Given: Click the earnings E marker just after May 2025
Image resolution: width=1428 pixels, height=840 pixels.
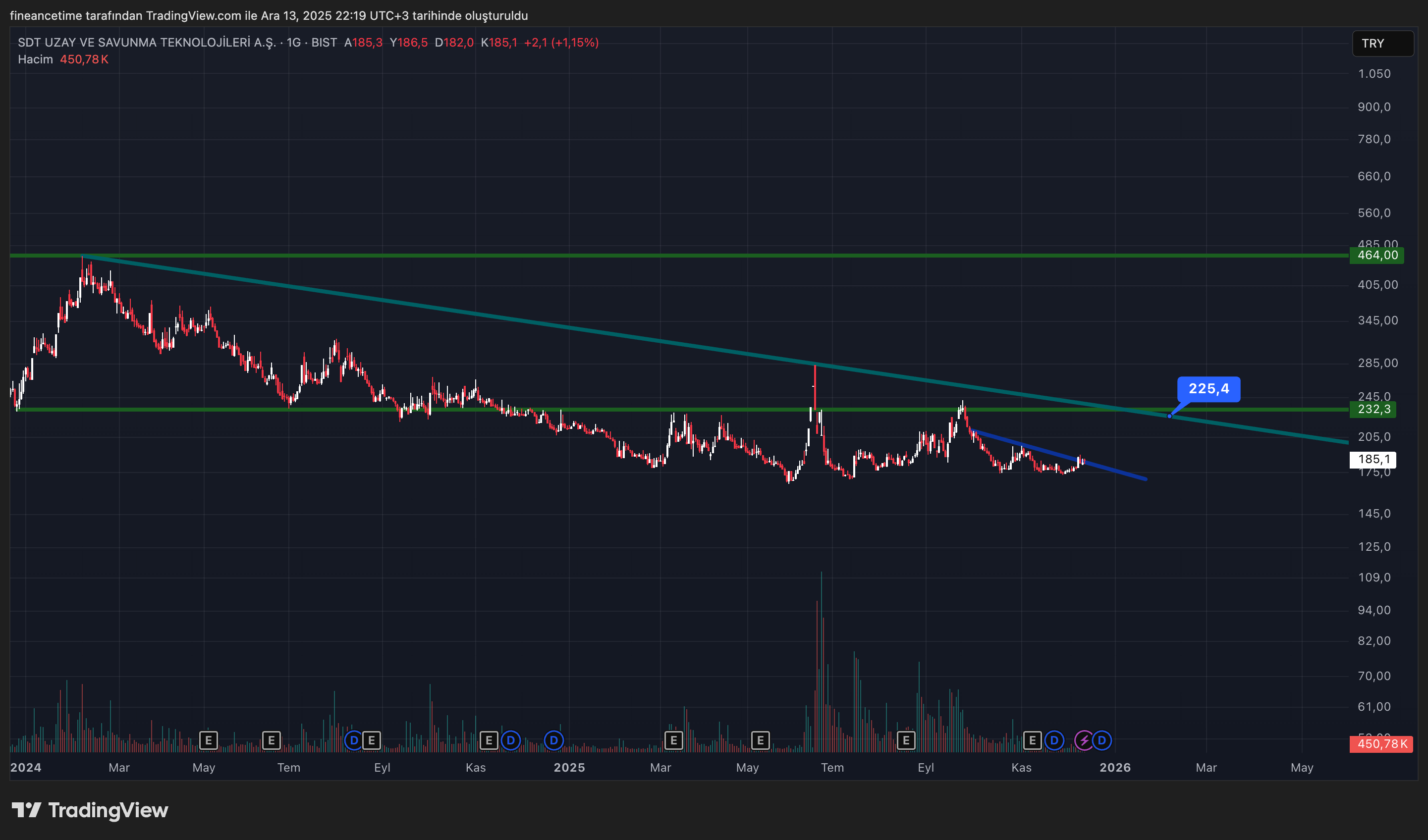Looking at the screenshot, I should (x=760, y=740).
